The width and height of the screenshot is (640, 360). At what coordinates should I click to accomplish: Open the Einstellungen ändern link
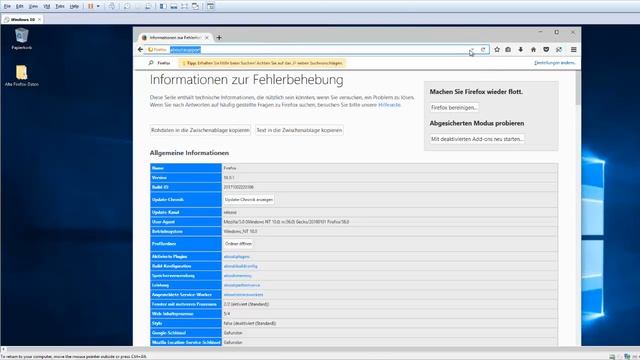pyautogui.click(x=554, y=63)
